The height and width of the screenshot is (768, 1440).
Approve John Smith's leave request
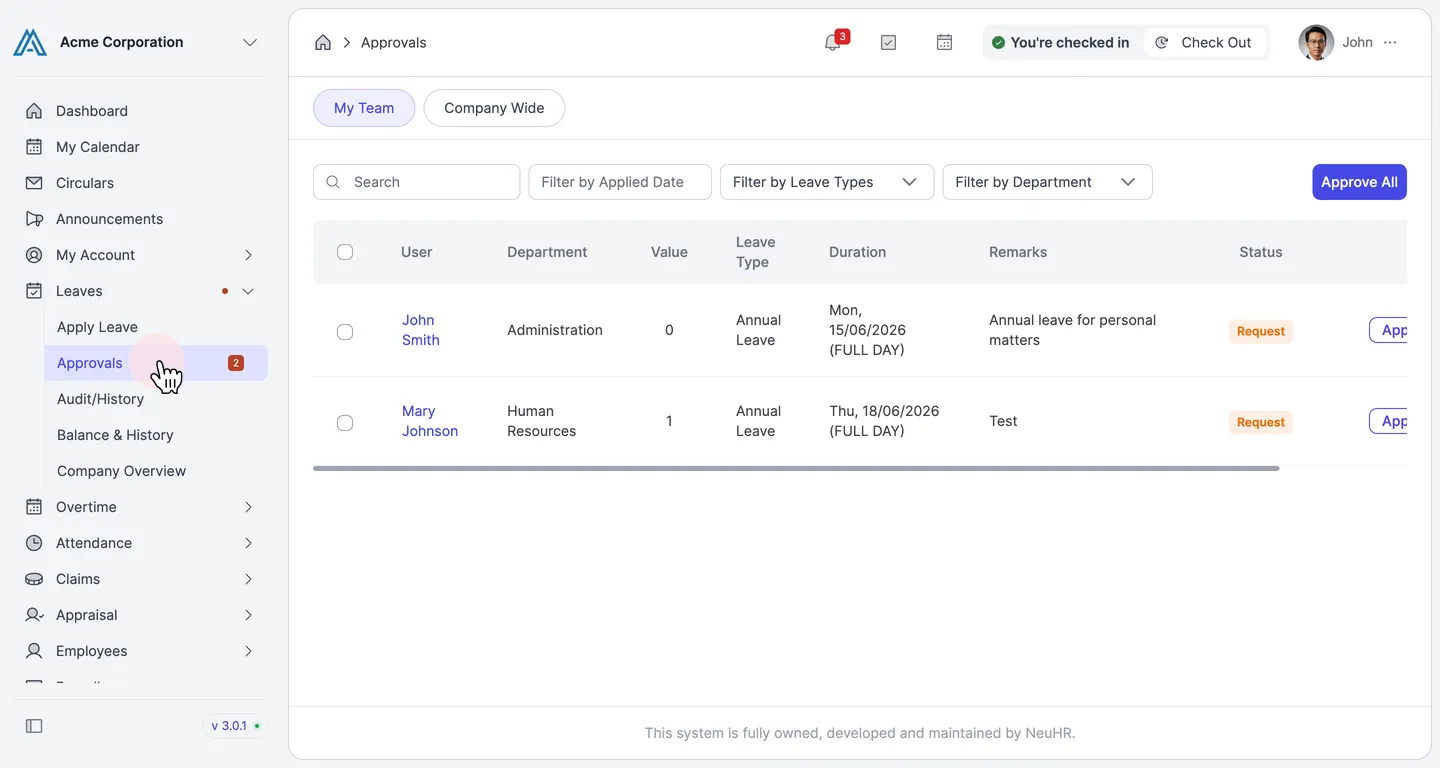[1388, 330]
